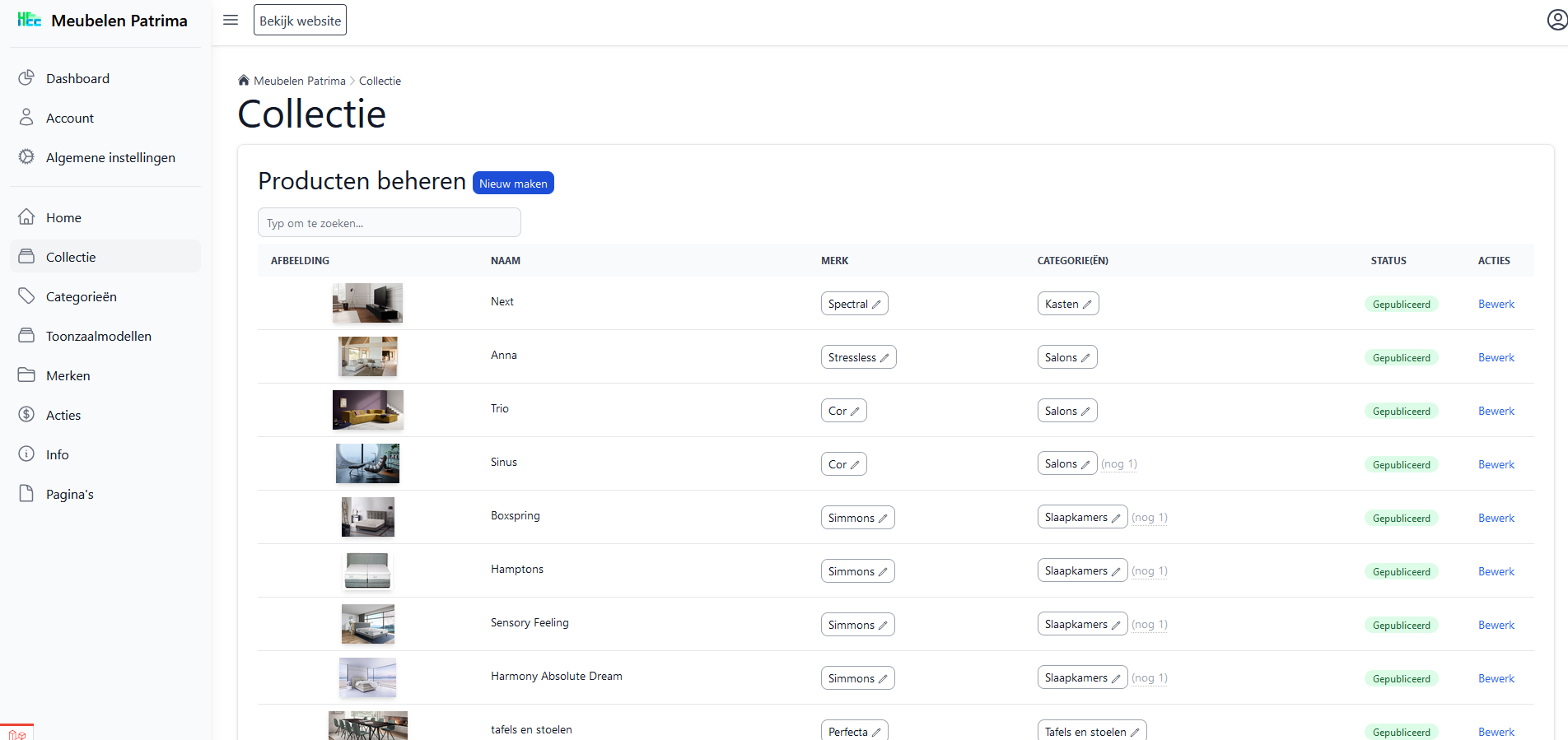Click the hamburger menu toggle icon
The height and width of the screenshot is (740, 1568).
tap(231, 20)
